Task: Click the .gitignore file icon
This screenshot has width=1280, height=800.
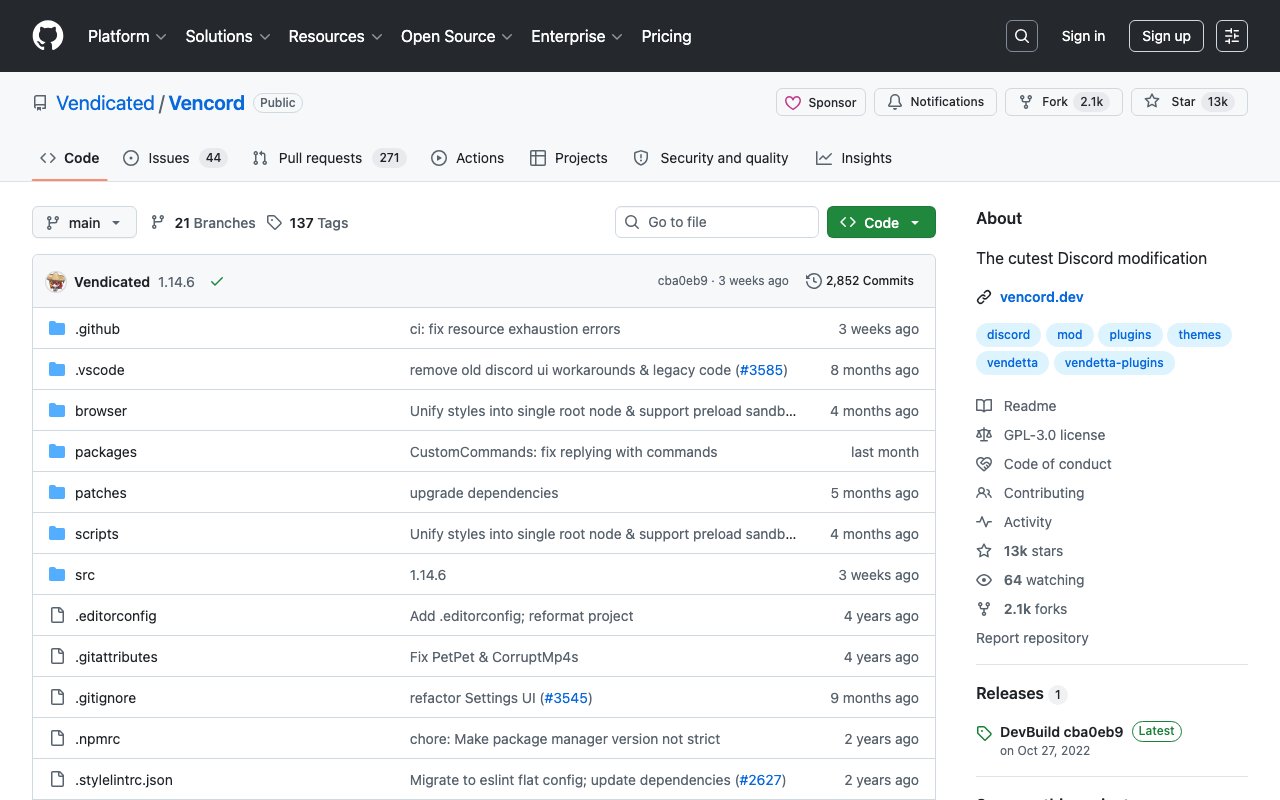Action: click(x=57, y=698)
